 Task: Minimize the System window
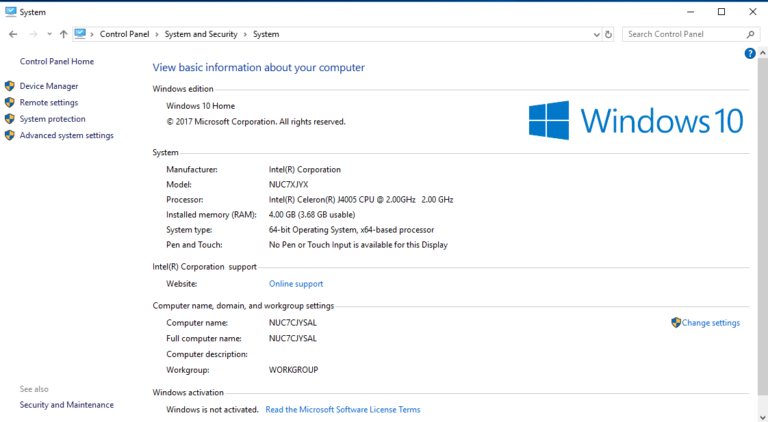[x=691, y=12]
